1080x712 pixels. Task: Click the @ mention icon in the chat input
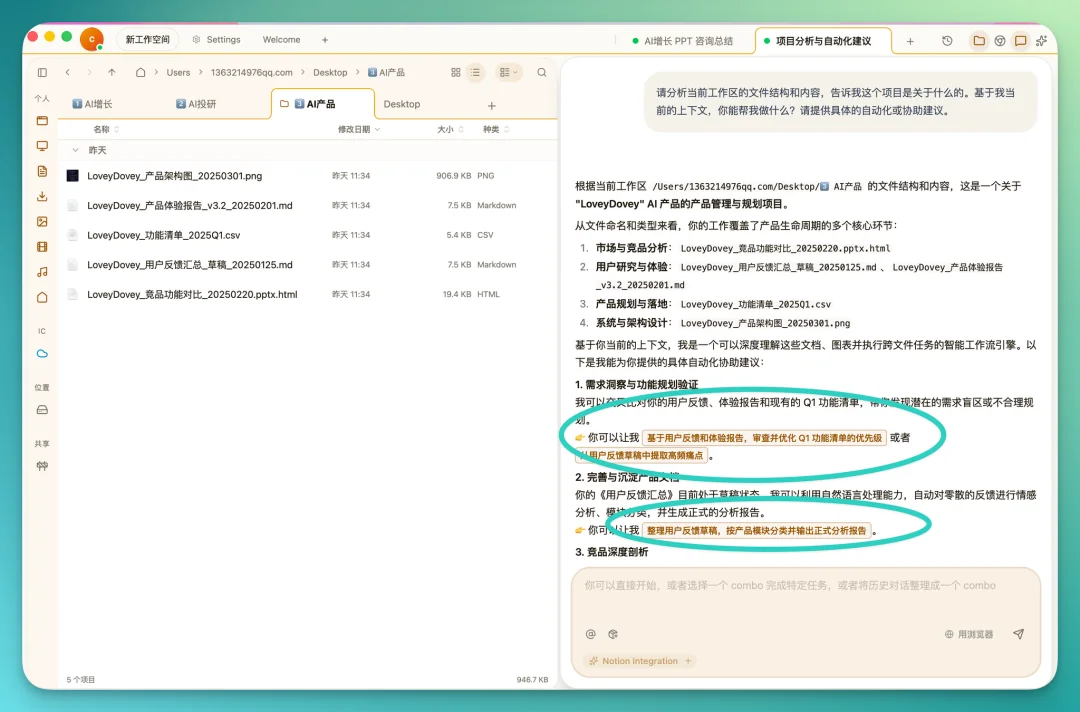(x=591, y=634)
